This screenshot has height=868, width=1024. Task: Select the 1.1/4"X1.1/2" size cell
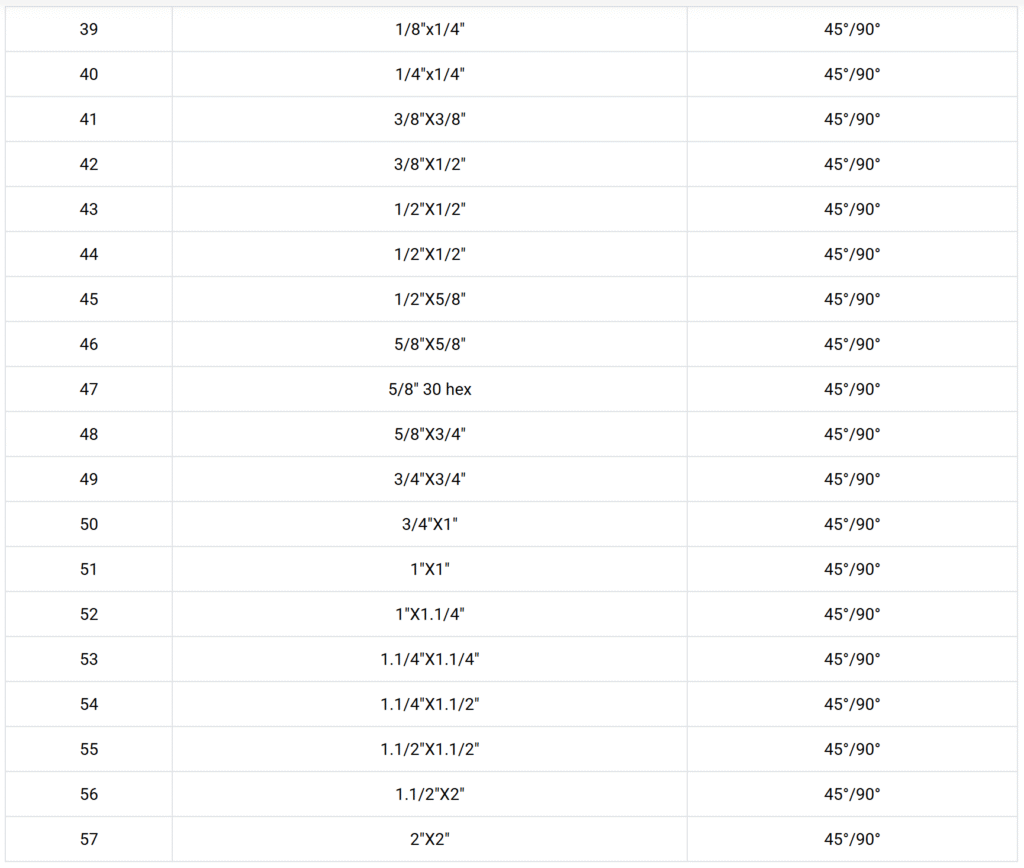430,704
